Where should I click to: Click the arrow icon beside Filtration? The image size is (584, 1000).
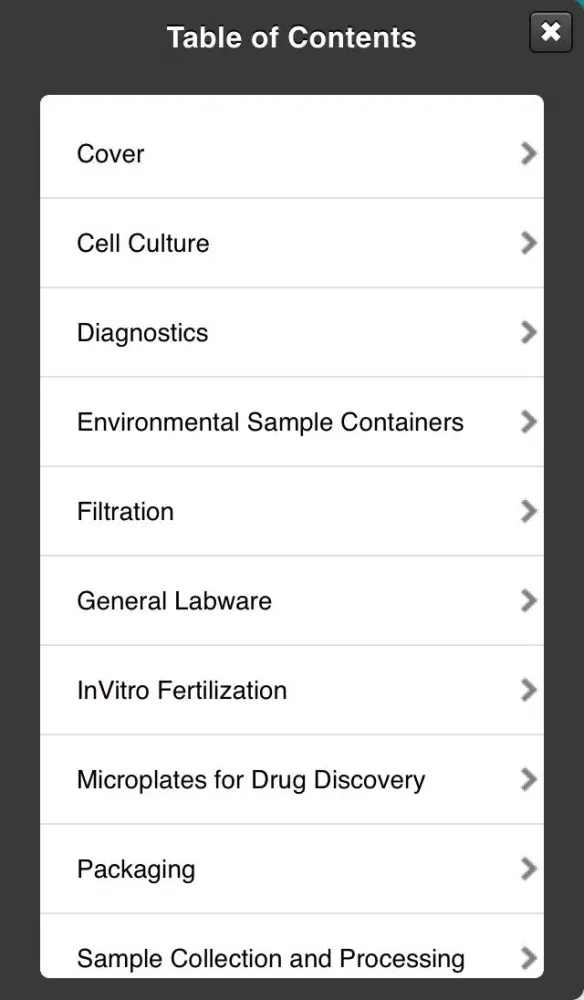(x=529, y=511)
